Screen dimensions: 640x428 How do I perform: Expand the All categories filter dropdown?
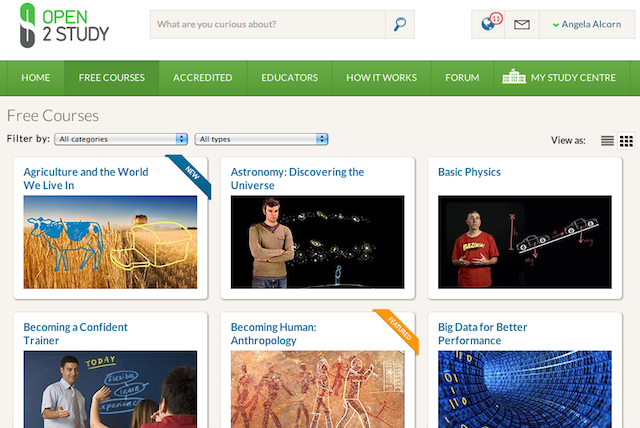pos(121,139)
